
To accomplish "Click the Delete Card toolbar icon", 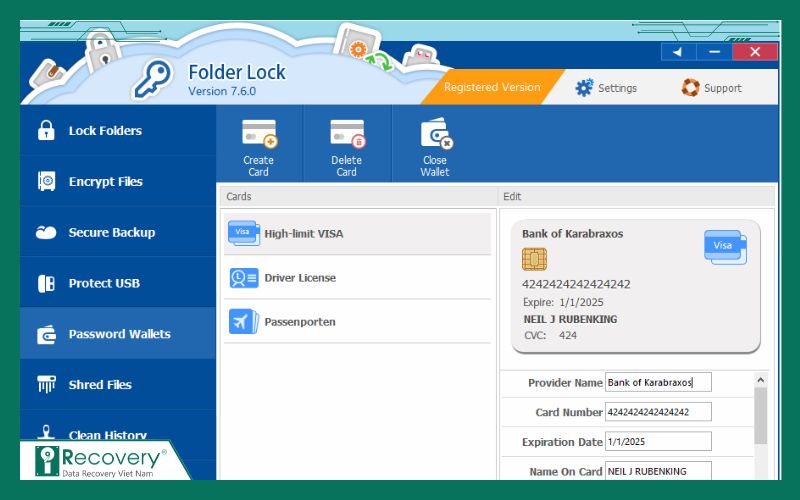I will coord(346,134).
